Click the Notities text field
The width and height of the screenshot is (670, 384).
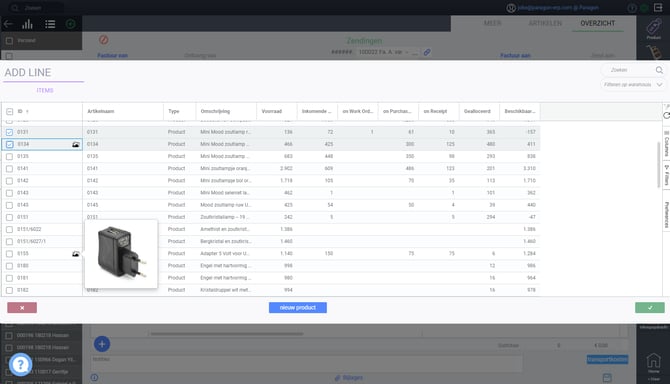coord(306,362)
